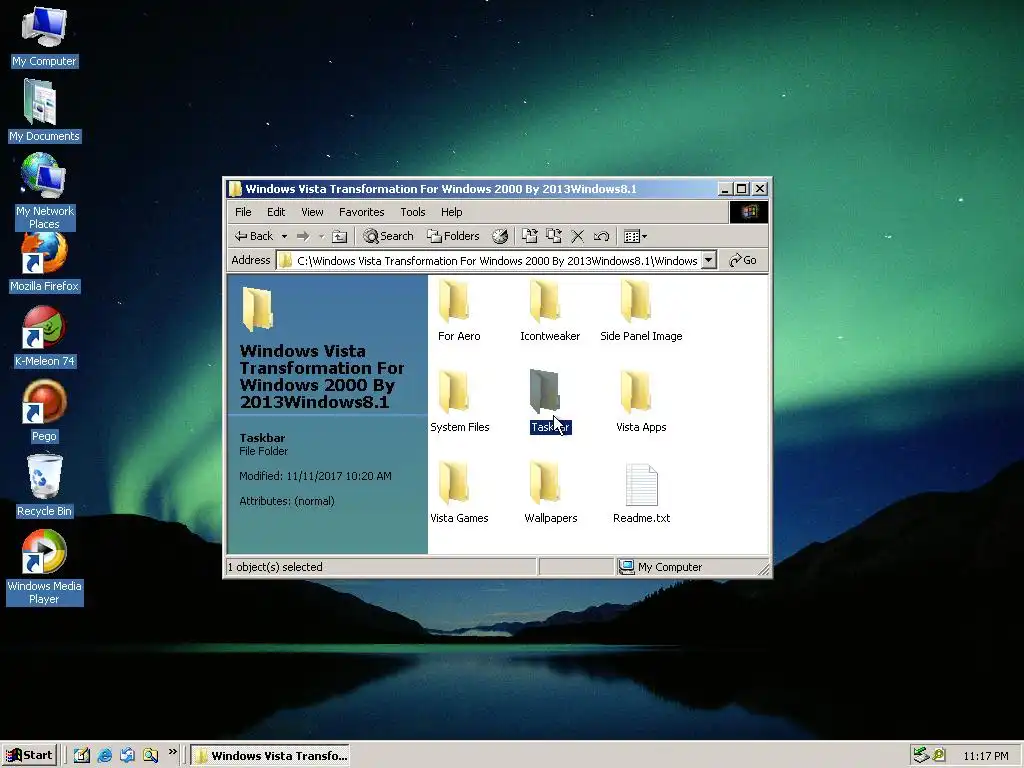1024x768 pixels.
Task: Click the Windows Vista Transfo... taskbar button
Action: (x=270, y=756)
